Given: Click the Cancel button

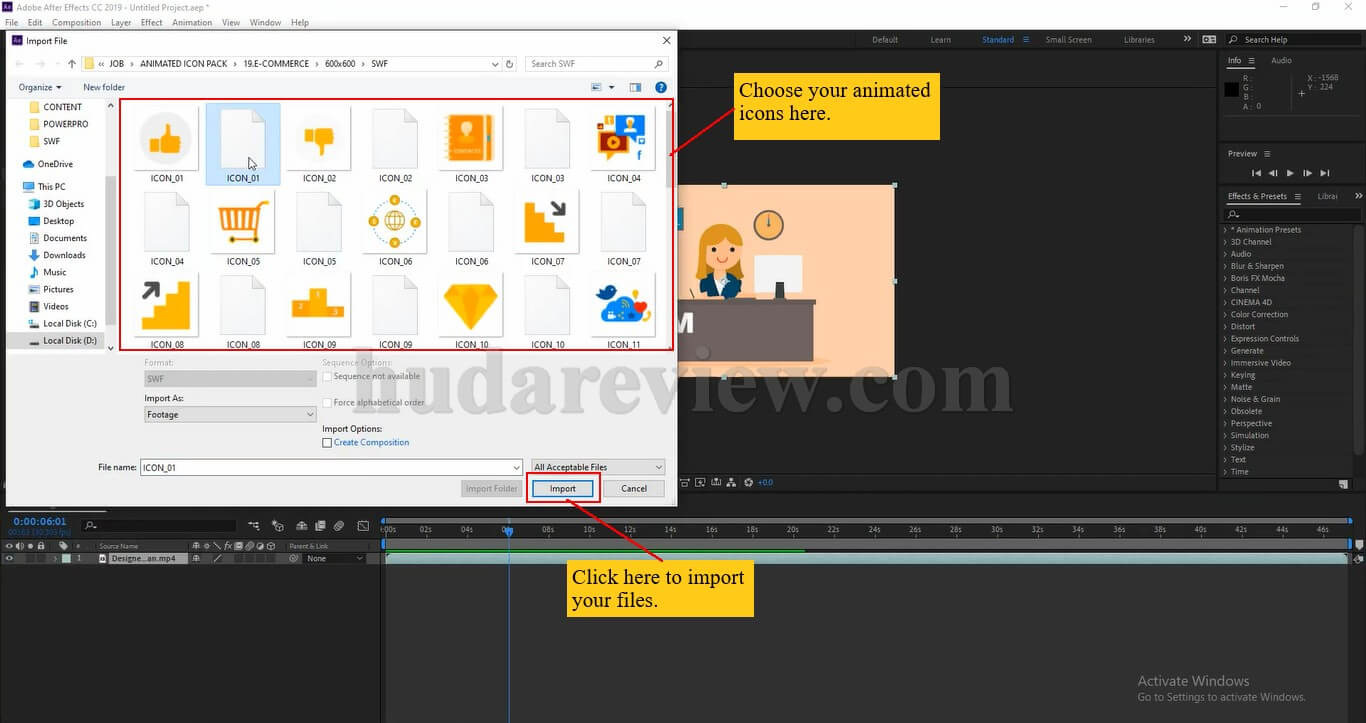Looking at the screenshot, I should pyautogui.click(x=632, y=488).
